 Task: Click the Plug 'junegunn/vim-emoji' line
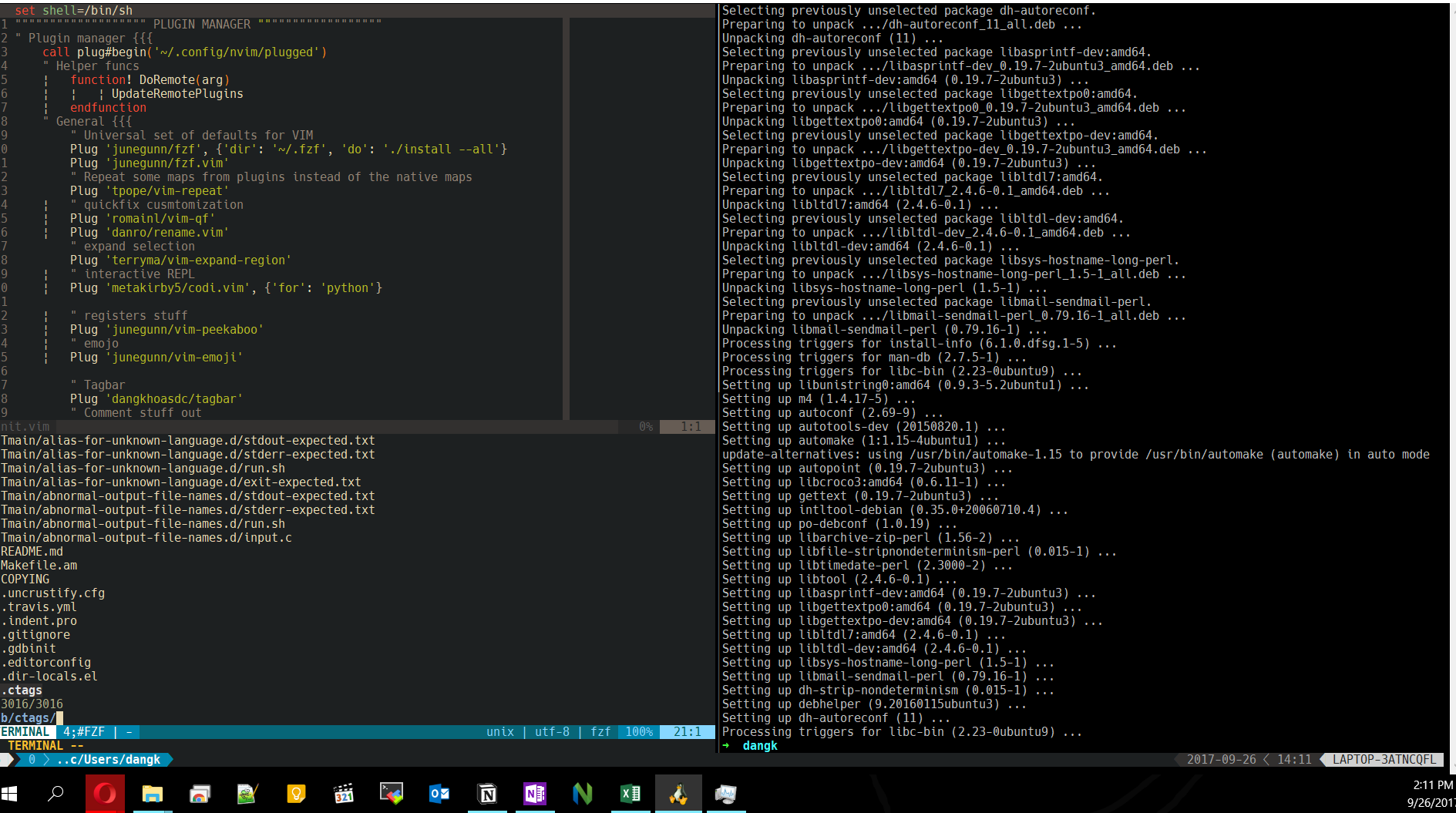click(156, 358)
